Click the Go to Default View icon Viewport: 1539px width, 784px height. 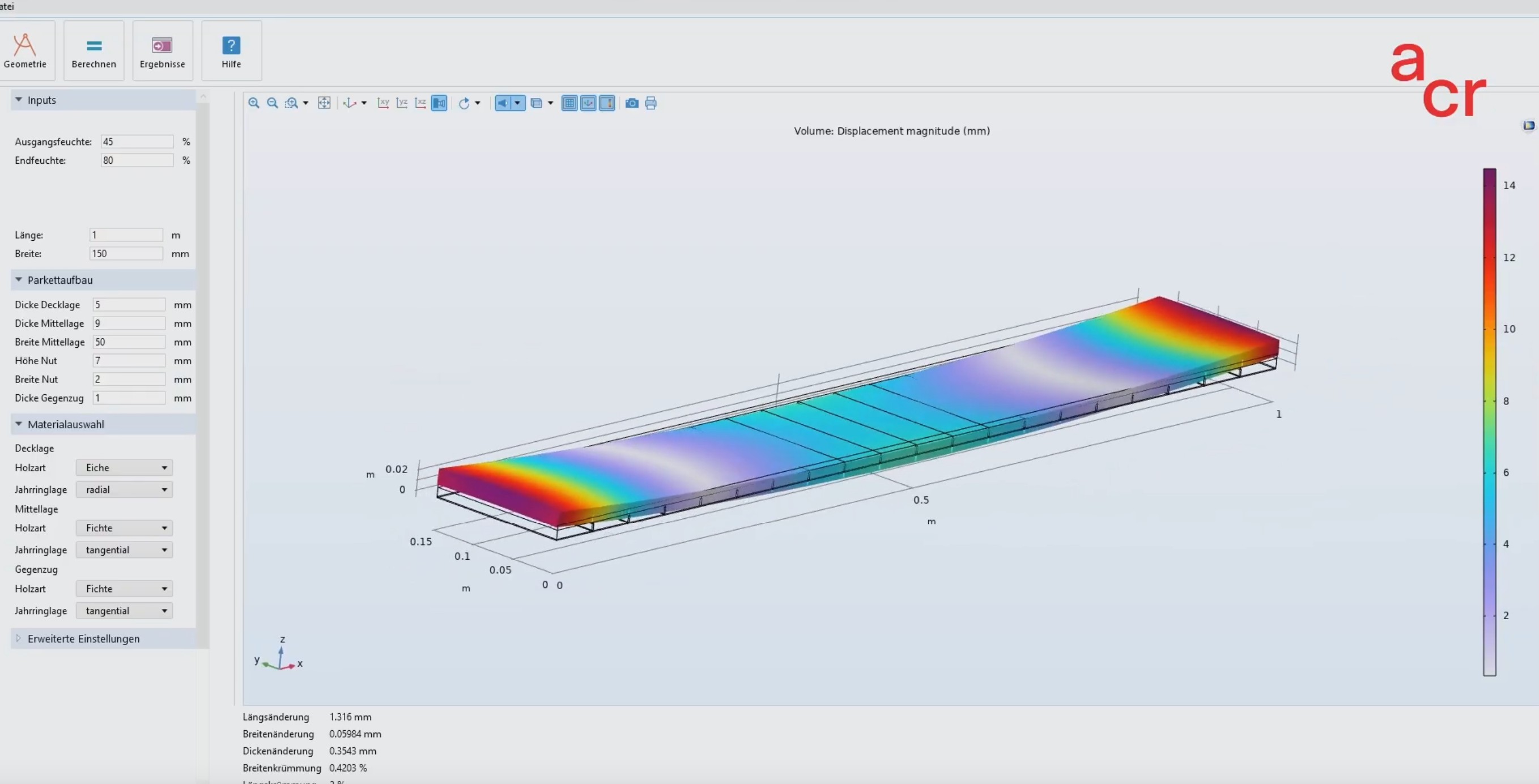pos(350,103)
